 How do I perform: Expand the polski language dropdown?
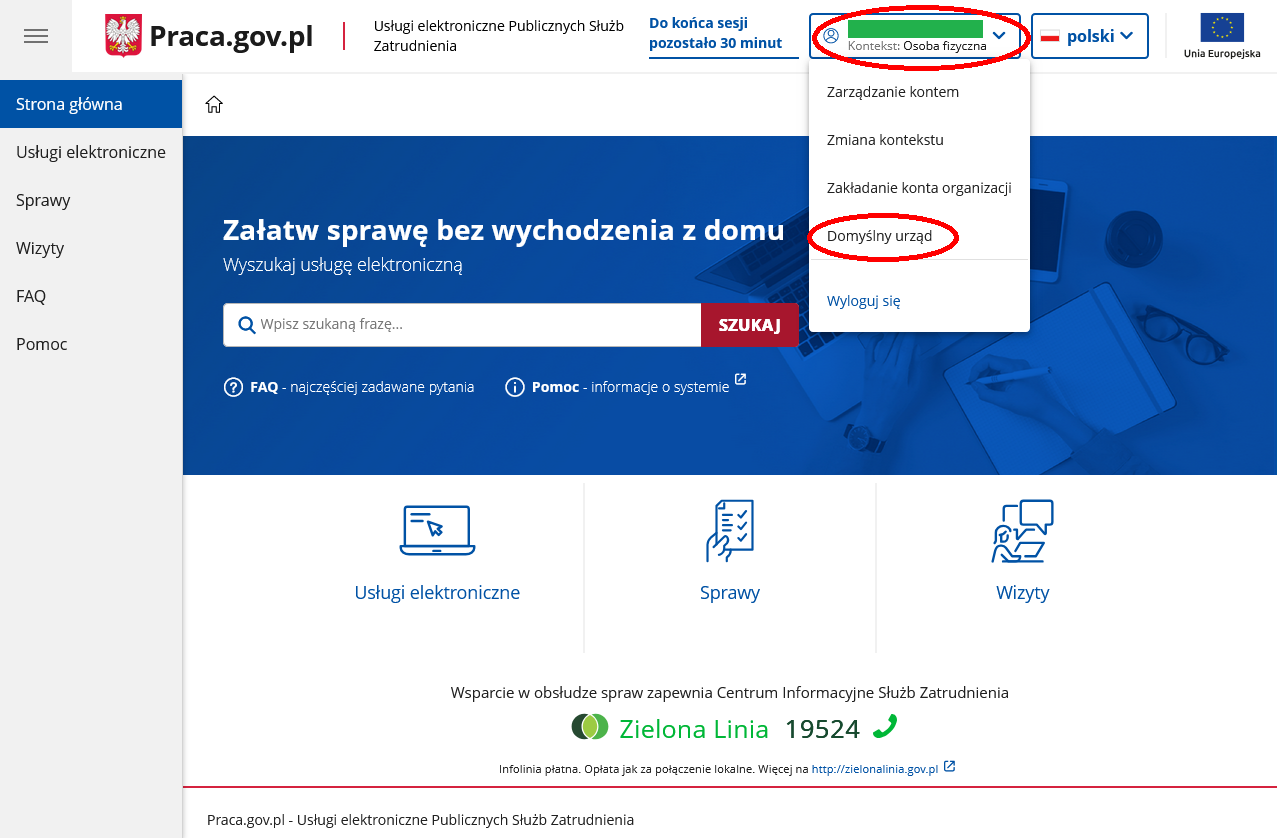point(1089,36)
